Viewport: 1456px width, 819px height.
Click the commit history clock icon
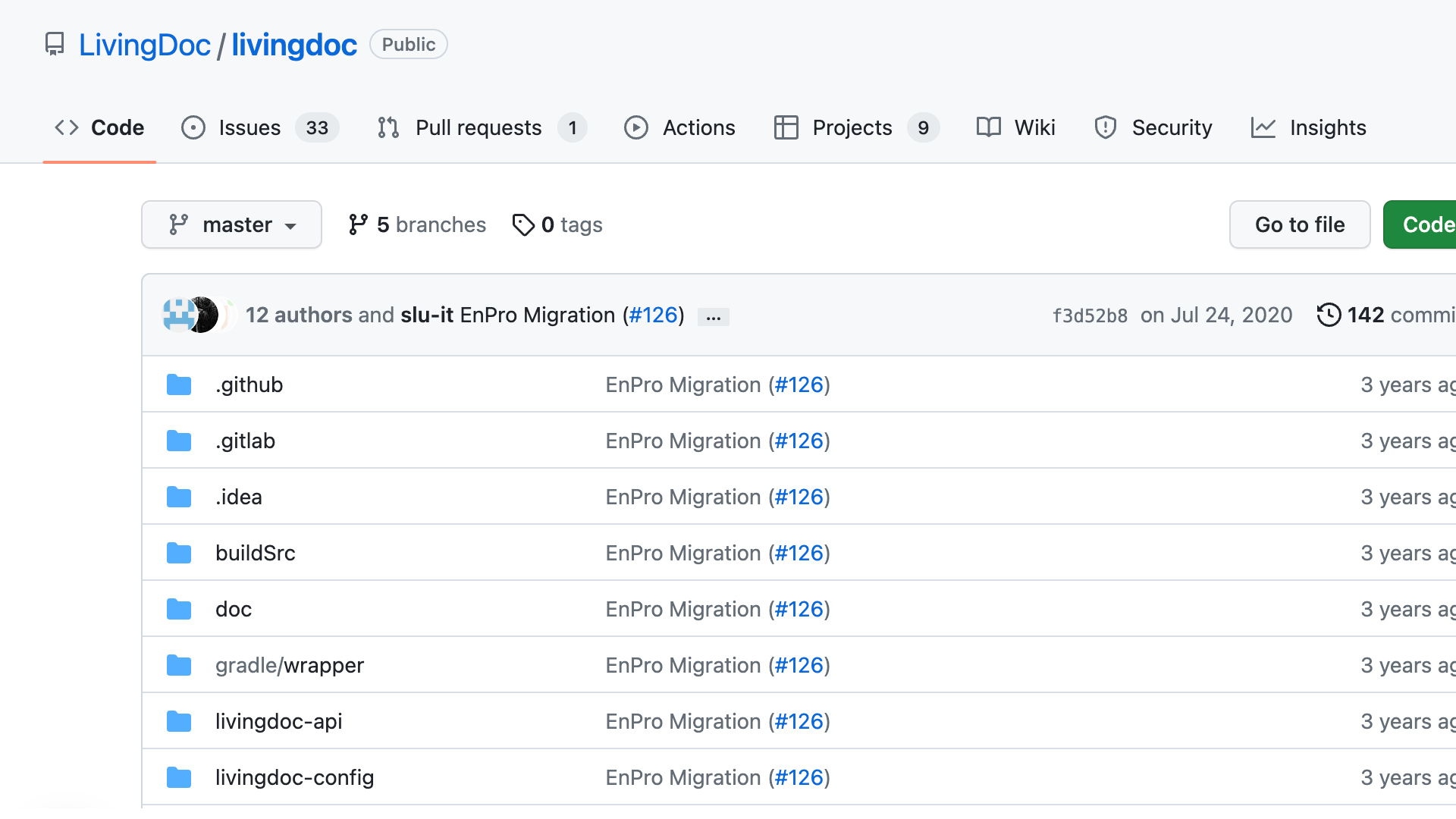coord(1329,315)
